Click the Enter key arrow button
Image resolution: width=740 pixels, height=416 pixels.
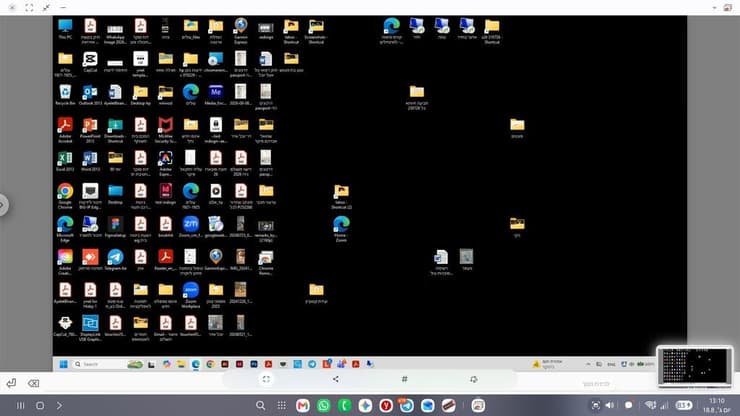tap(11, 383)
